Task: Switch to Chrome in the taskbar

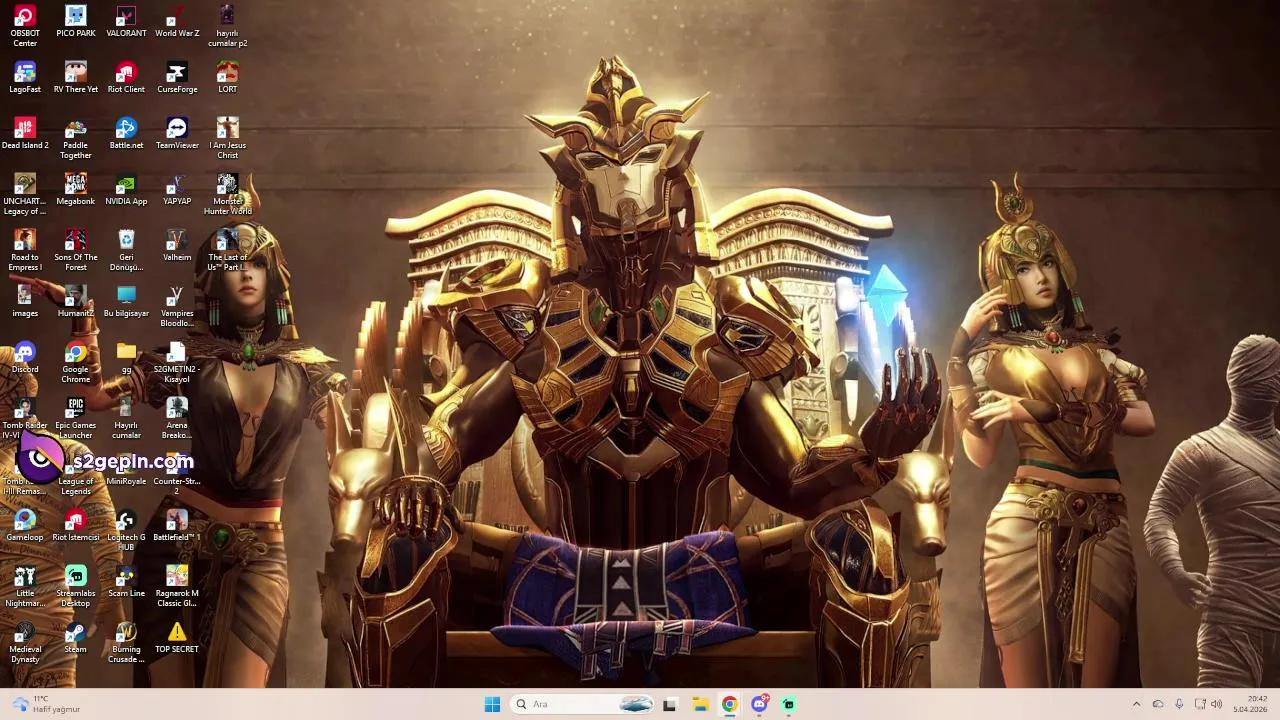Action: coord(729,704)
